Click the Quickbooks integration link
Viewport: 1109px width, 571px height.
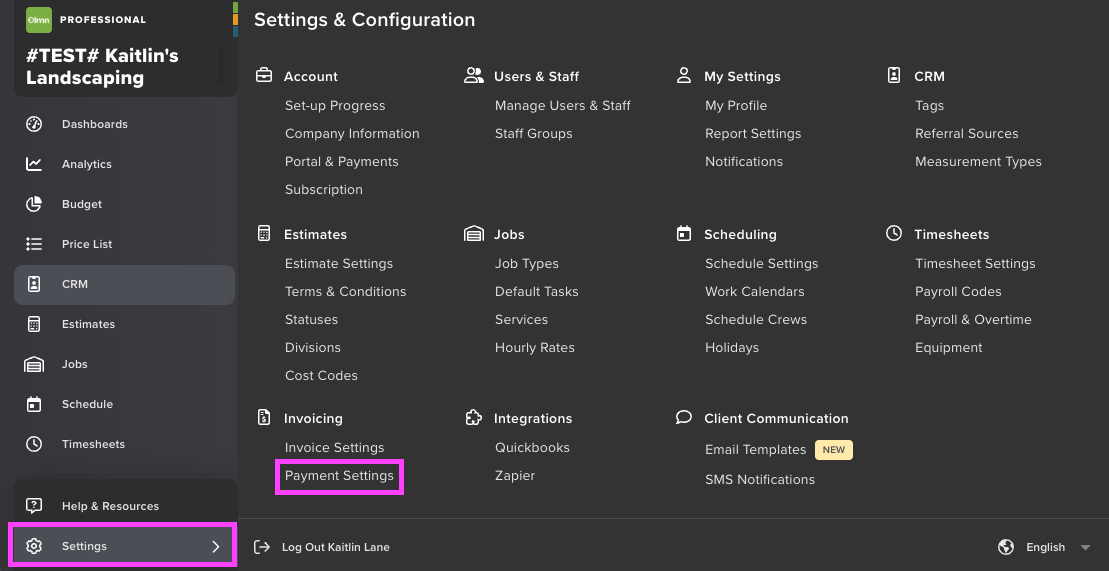532,448
